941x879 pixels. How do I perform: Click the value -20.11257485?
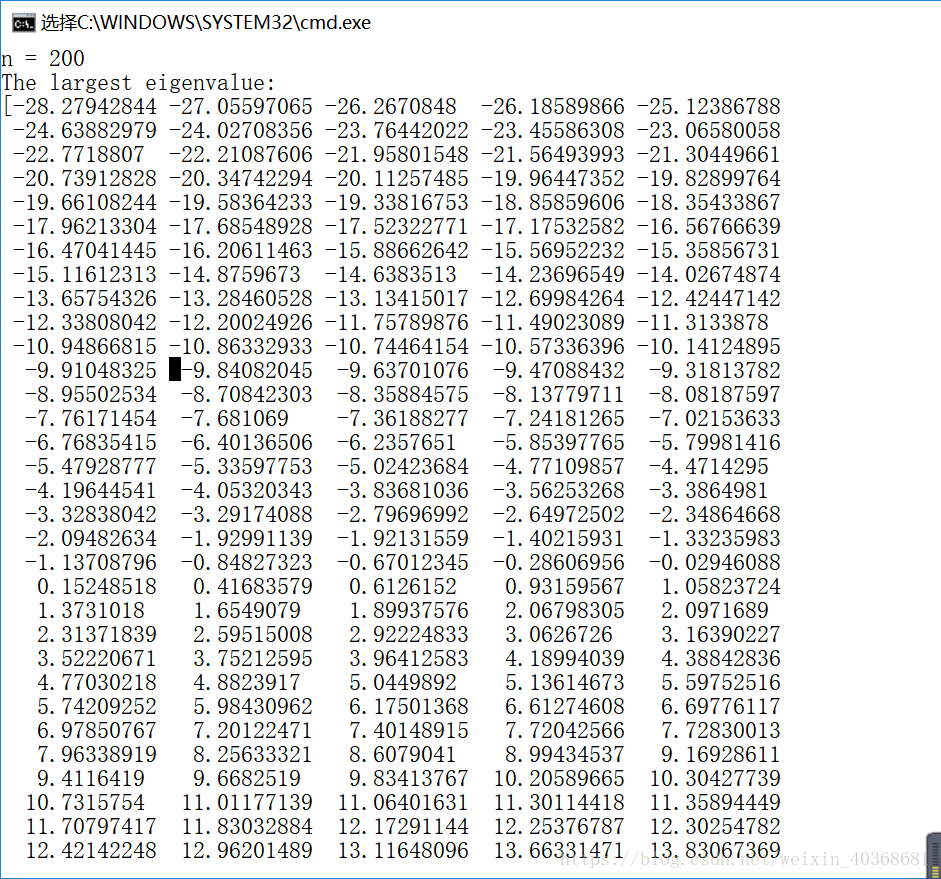(397, 179)
